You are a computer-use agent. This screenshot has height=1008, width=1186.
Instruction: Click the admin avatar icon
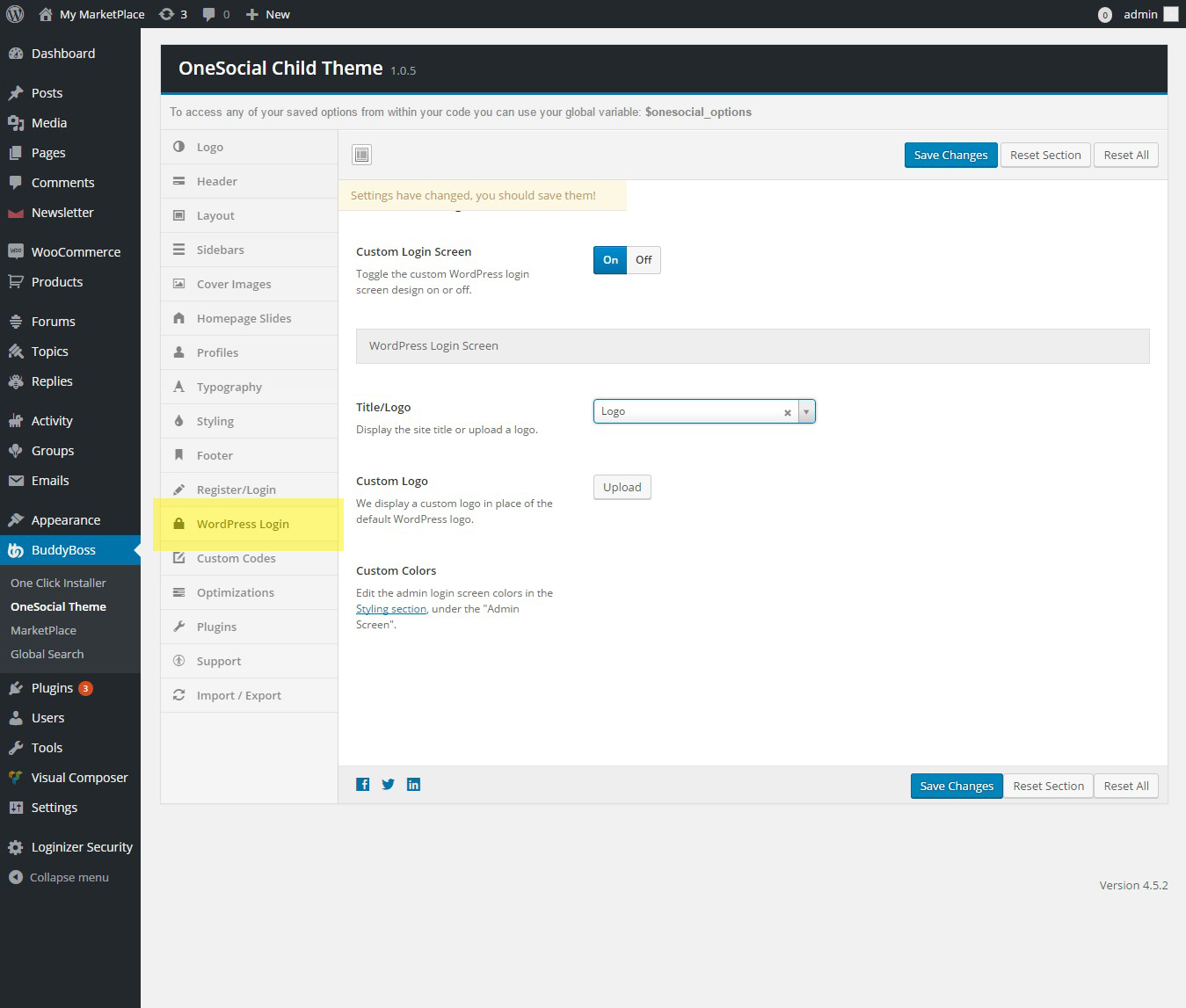1170,14
